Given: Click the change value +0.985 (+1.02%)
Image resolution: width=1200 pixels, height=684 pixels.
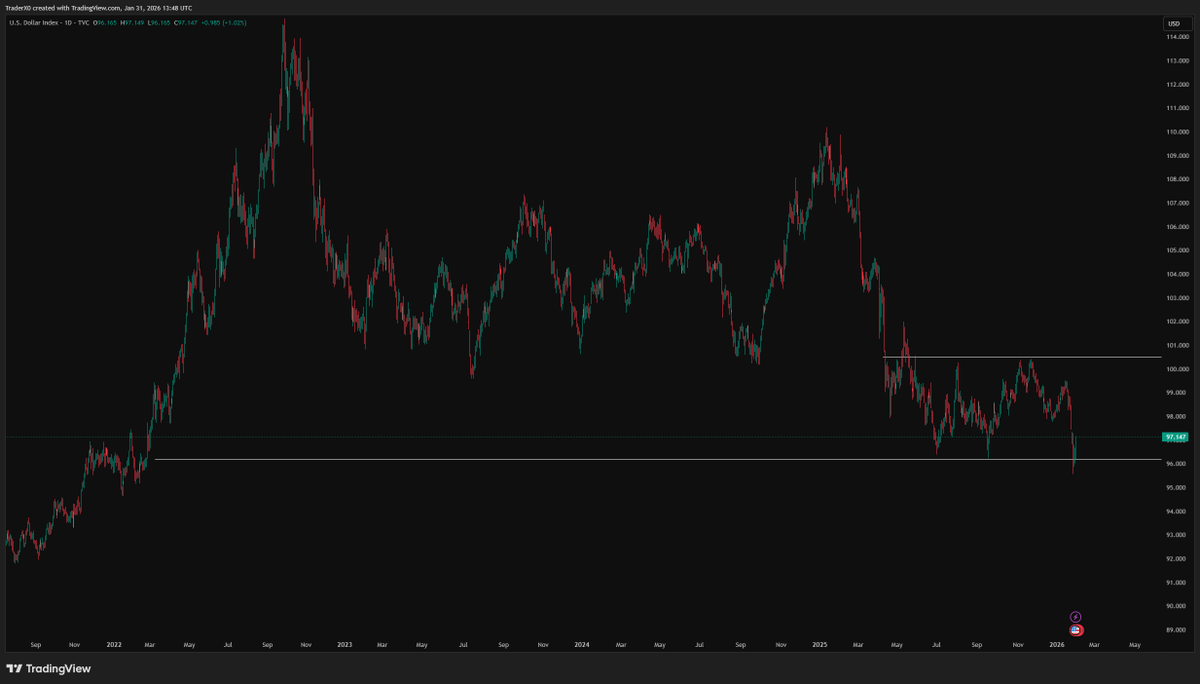Looking at the screenshot, I should coord(223,23).
